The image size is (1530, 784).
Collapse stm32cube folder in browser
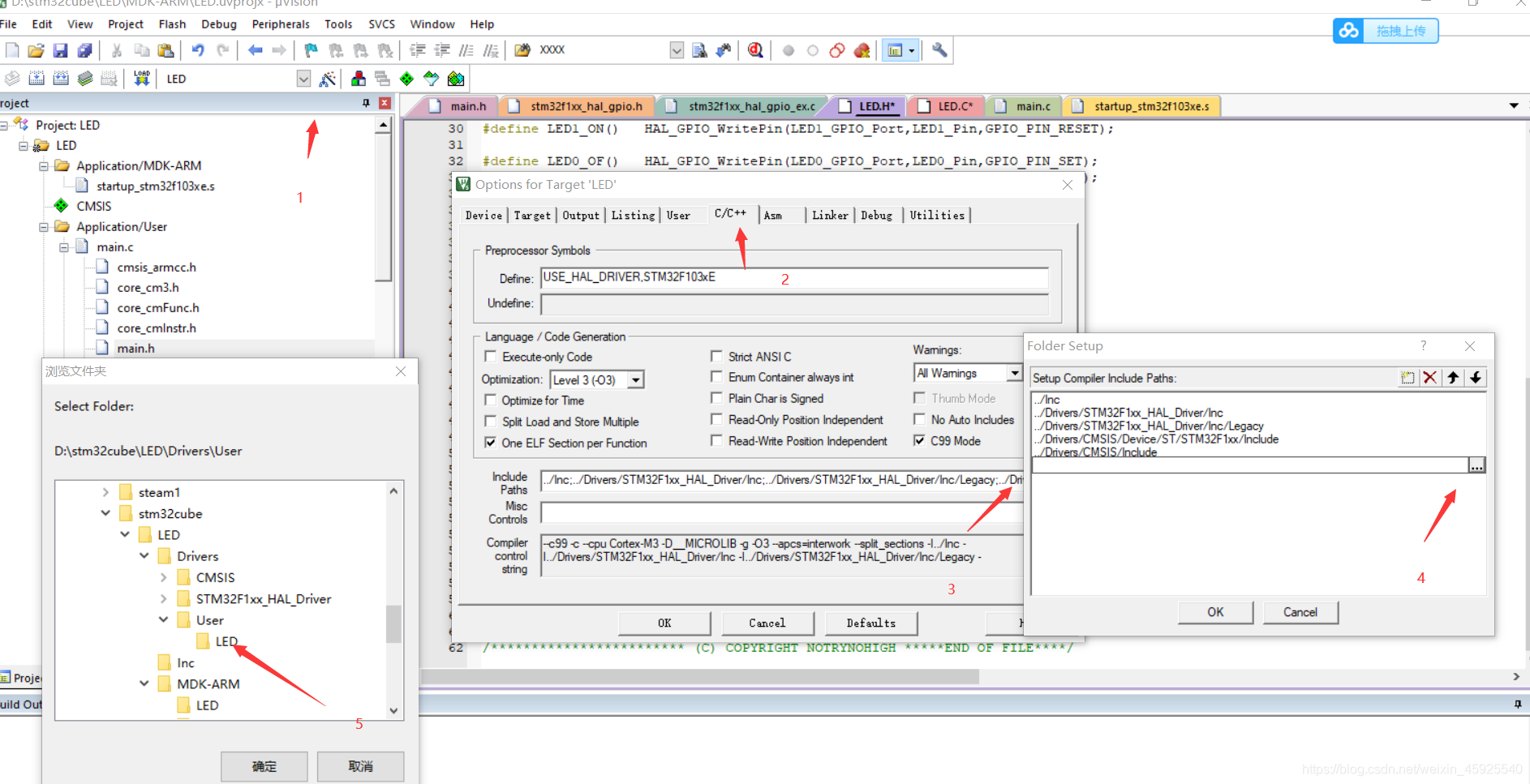click(x=105, y=513)
